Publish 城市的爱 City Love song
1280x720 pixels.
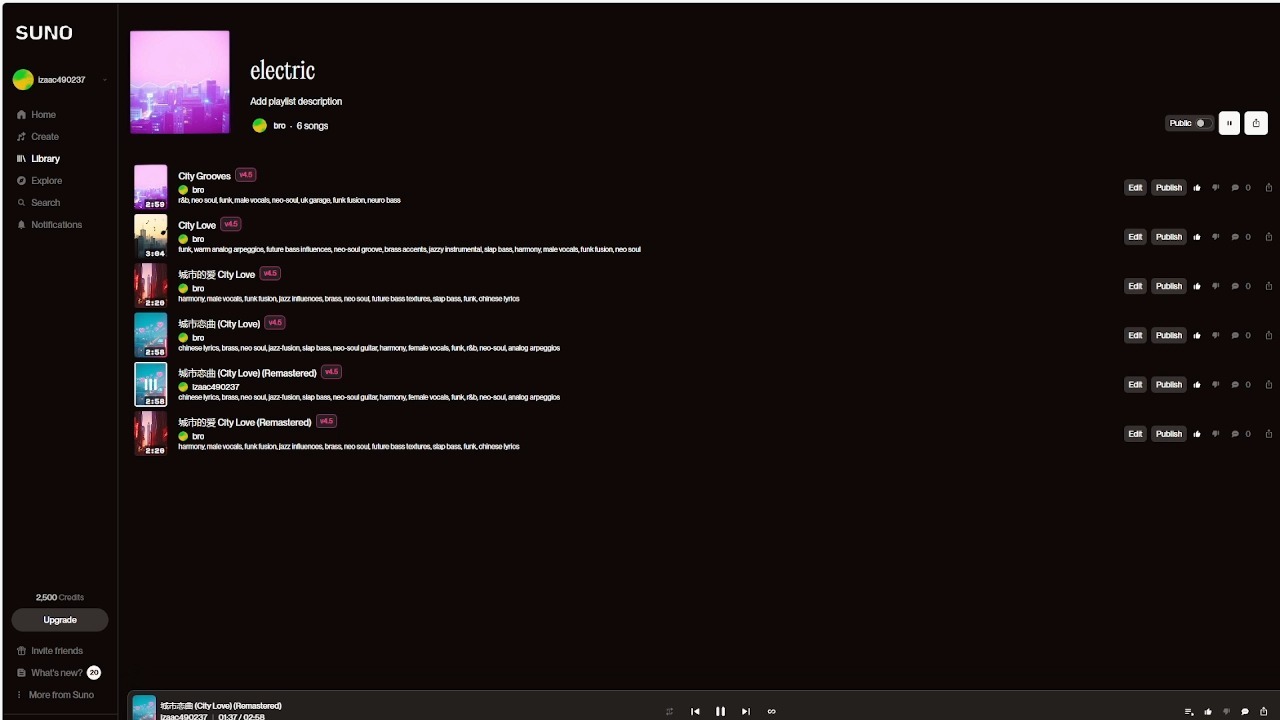[x=1169, y=286]
